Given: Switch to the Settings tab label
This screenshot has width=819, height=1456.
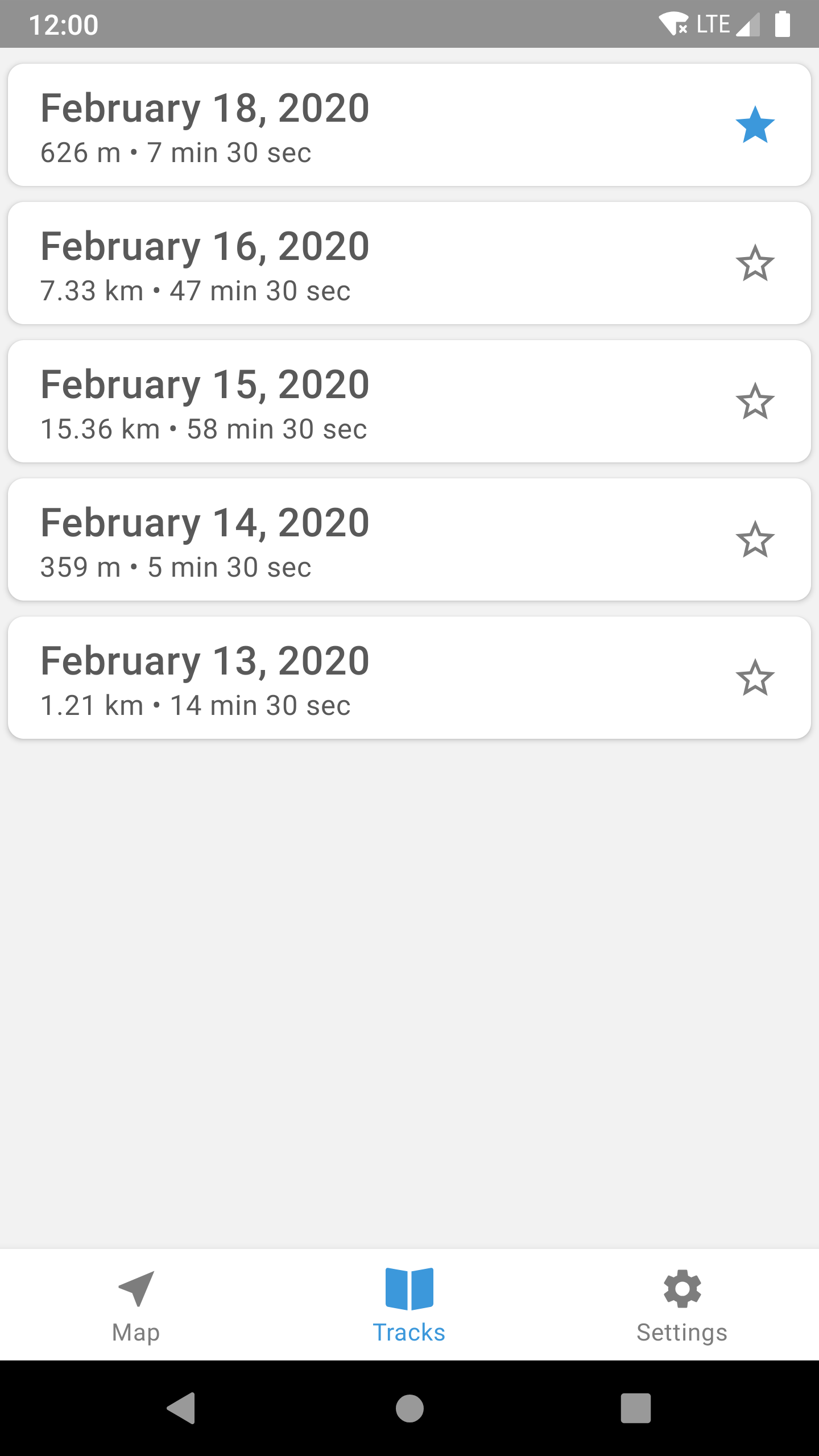Looking at the screenshot, I should pyautogui.click(x=682, y=1333).
